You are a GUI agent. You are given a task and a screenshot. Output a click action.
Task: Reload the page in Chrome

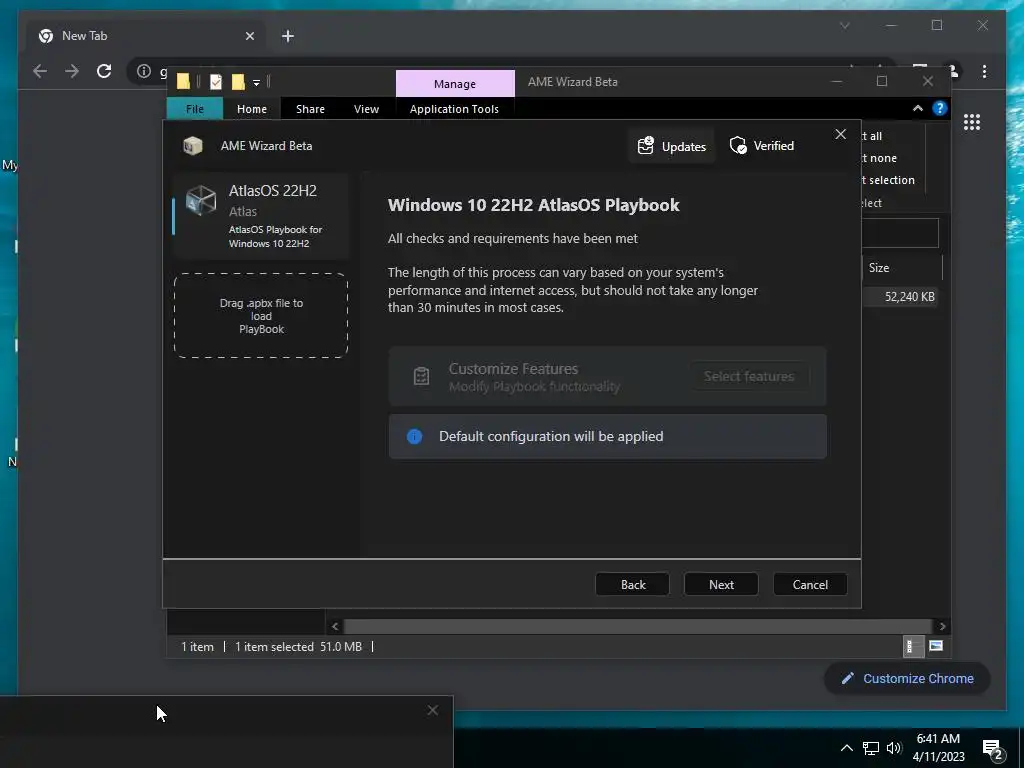pos(104,71)
